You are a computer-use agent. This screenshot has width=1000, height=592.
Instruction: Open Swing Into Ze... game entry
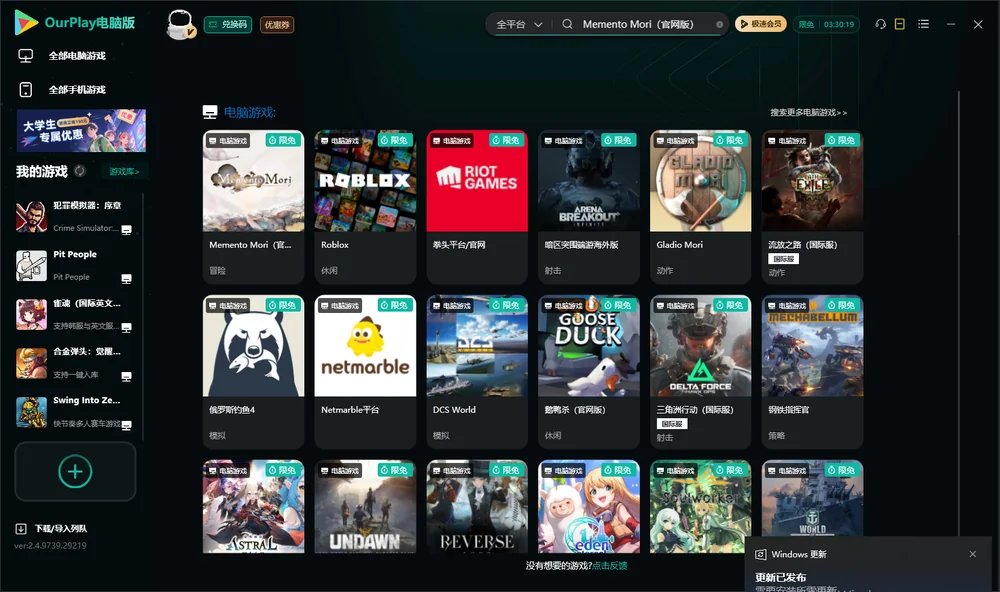pyautogui.click(x=75, y=412)
